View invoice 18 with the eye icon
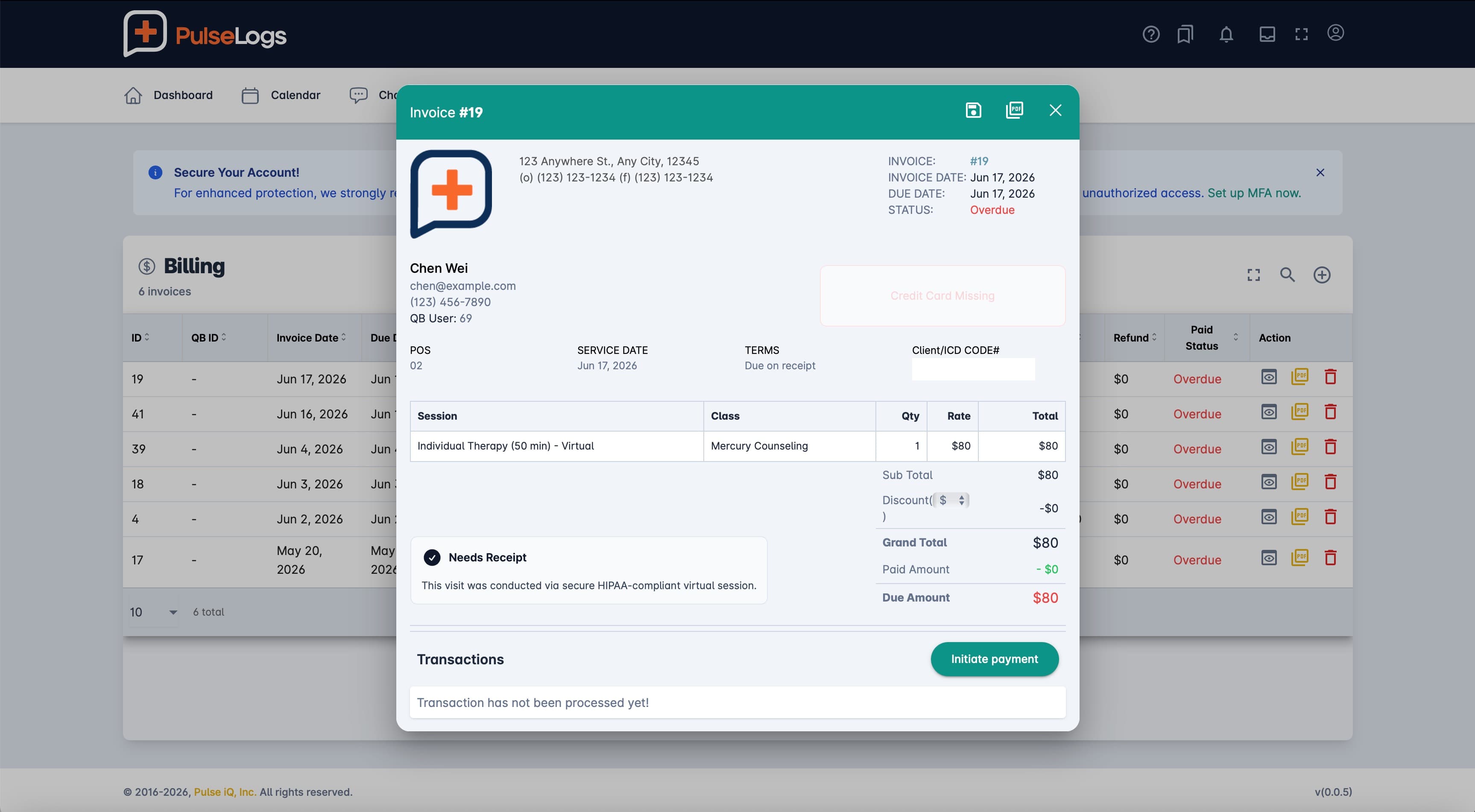This screenshot has height=812, width=1475. click(x=1269, y=482)
